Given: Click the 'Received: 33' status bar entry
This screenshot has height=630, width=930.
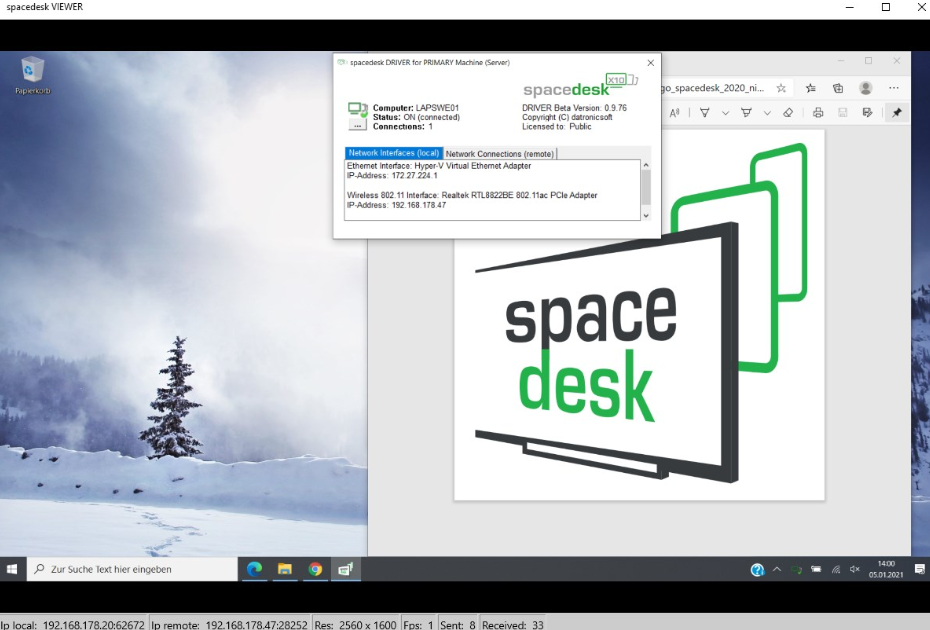Looking at the screenshot, I should [513, 624].
